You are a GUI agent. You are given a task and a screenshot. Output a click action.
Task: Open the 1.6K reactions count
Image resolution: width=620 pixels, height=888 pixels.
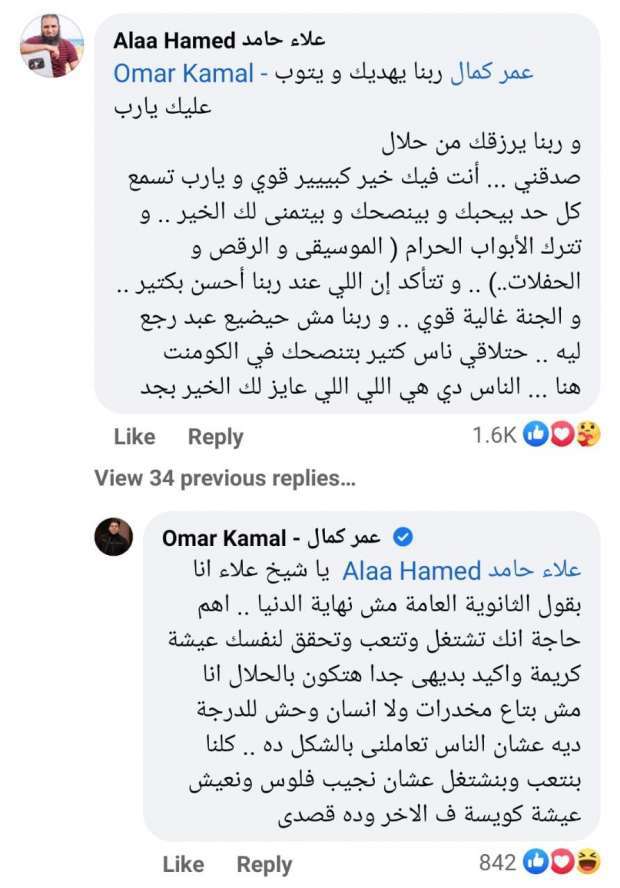coord(494,435)
